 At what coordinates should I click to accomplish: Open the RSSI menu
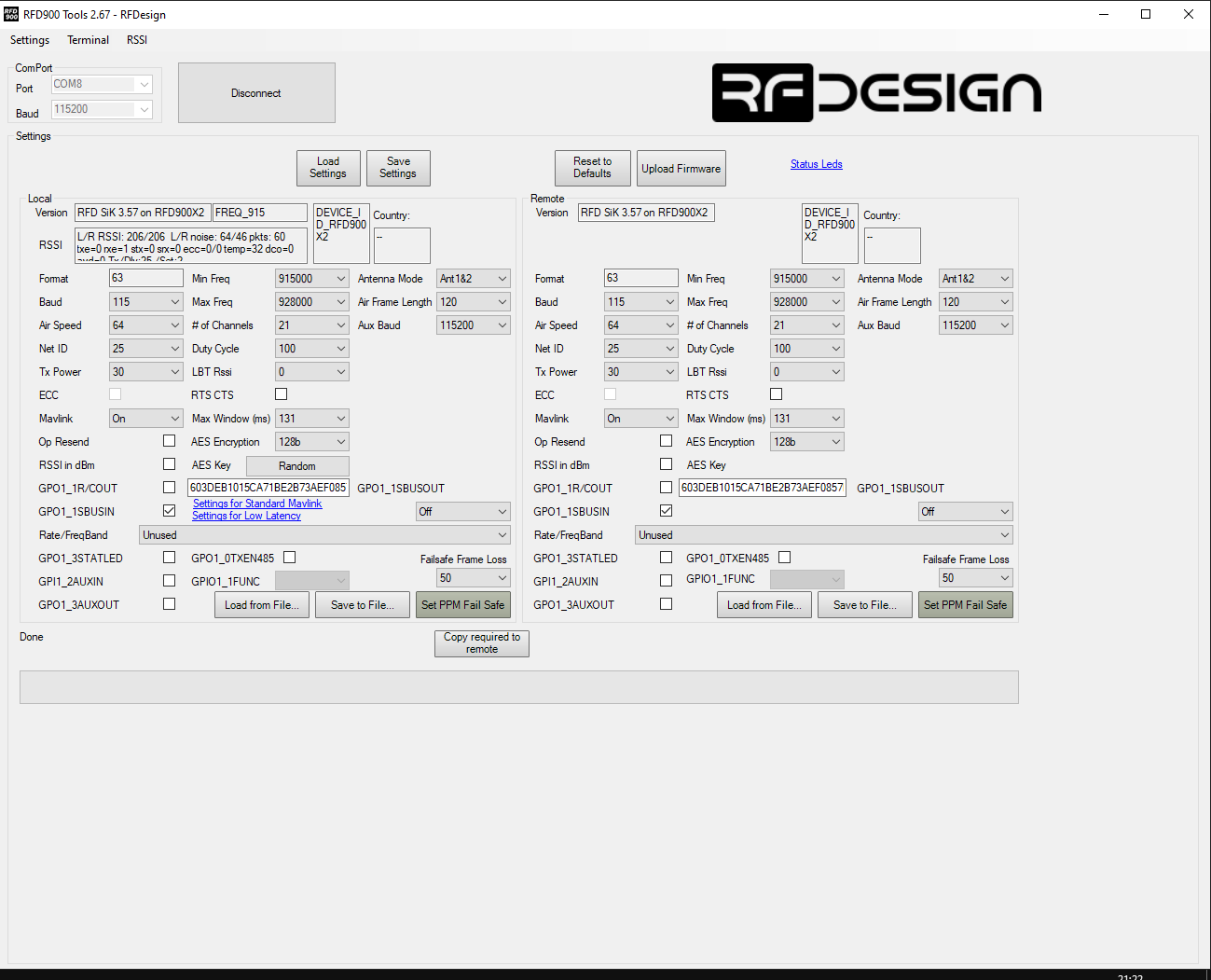pyautogui.click(x=137, y=40)
